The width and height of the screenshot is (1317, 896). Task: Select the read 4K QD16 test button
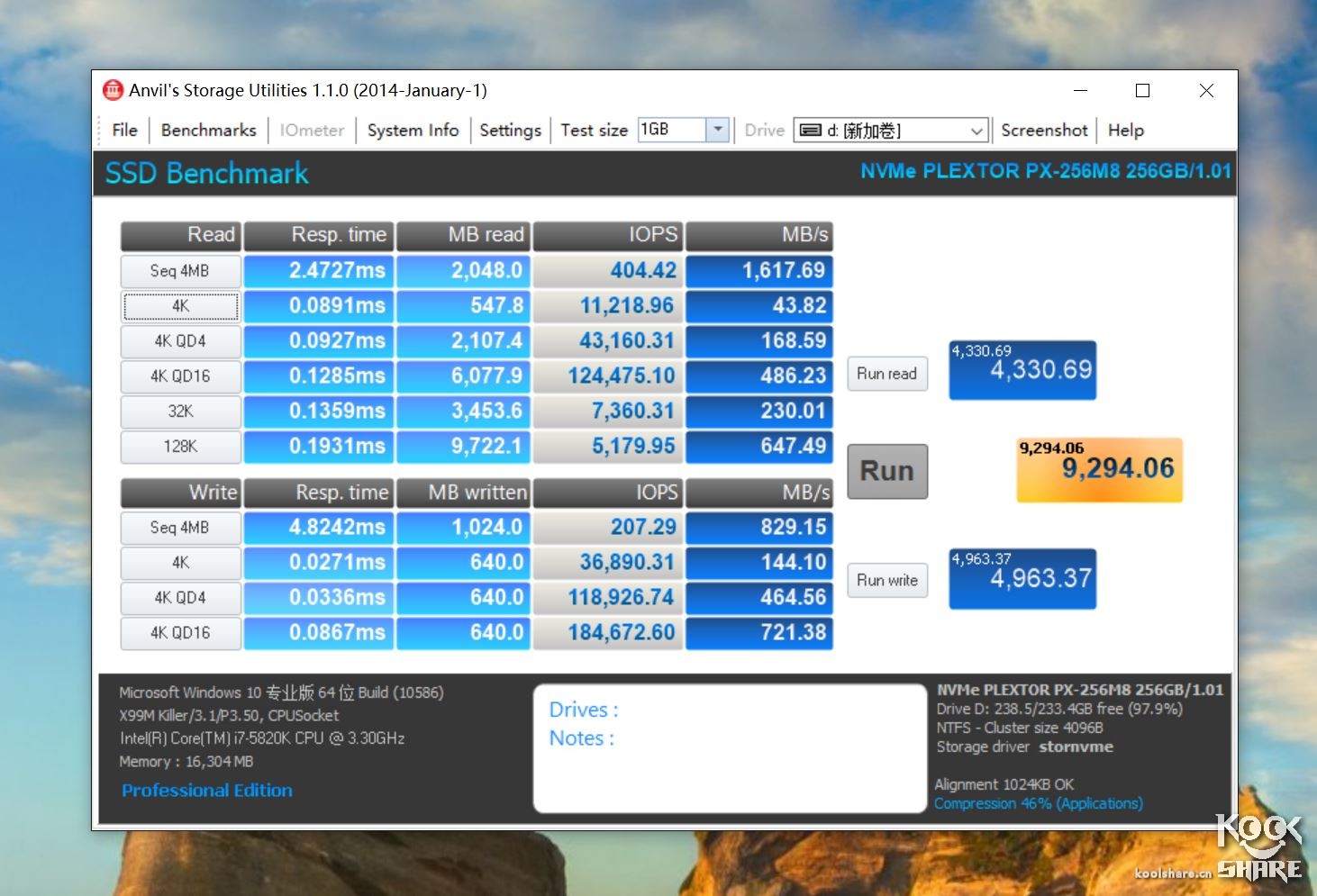[x=180, y=376]
